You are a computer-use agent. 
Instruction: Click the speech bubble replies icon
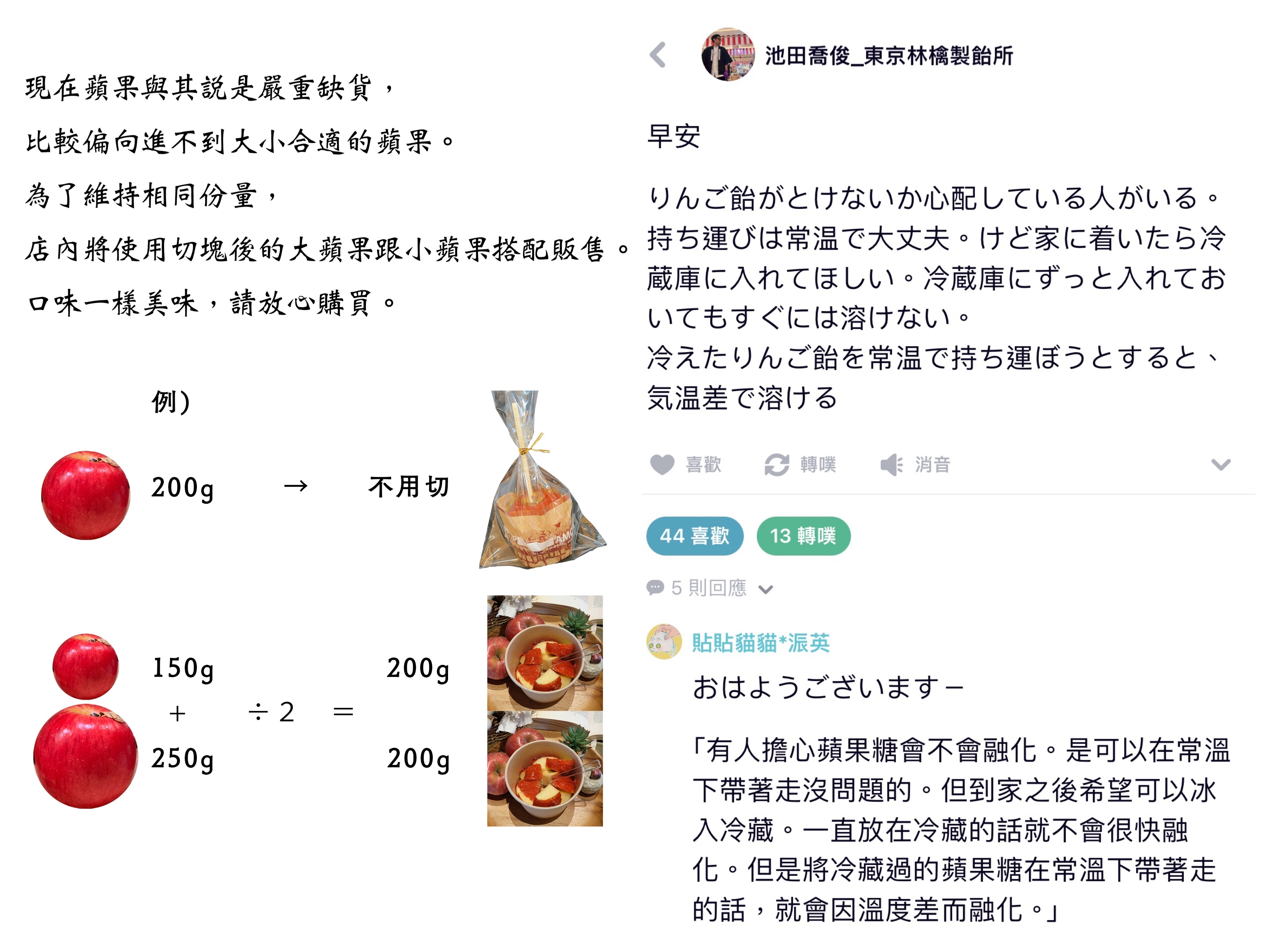655,587
